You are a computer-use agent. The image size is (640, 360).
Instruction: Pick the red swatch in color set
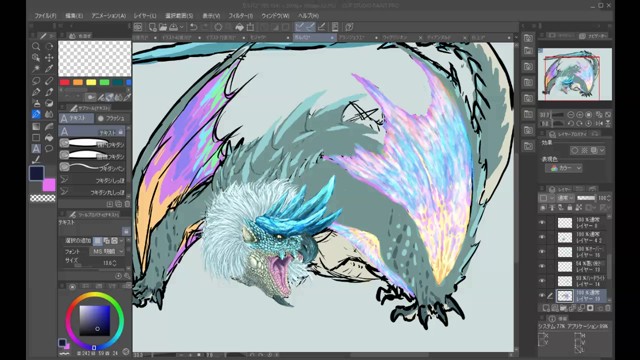[x=65, y=82]
